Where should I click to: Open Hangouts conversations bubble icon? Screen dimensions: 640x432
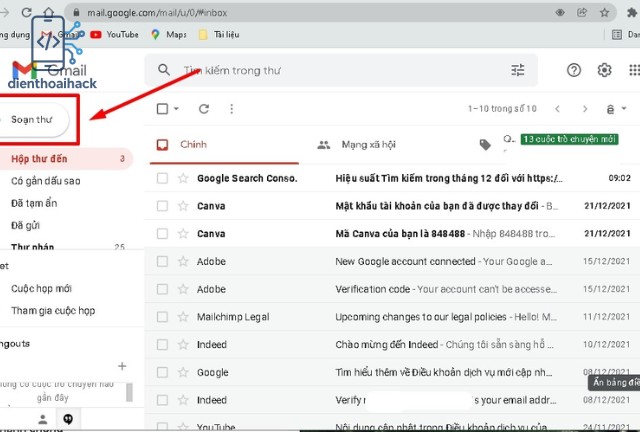68,419
